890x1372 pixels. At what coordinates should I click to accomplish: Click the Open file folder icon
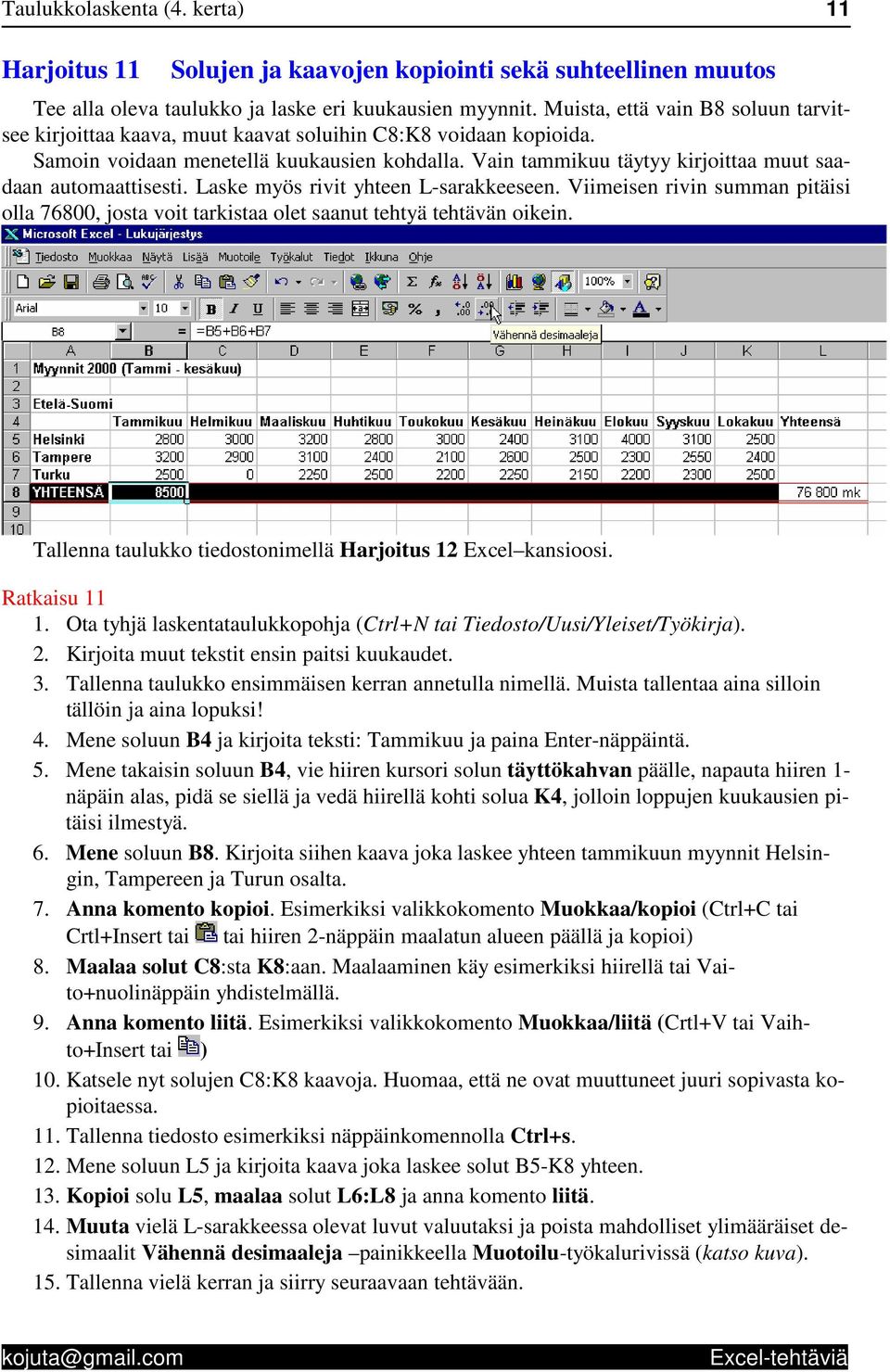tap(46, 282)
